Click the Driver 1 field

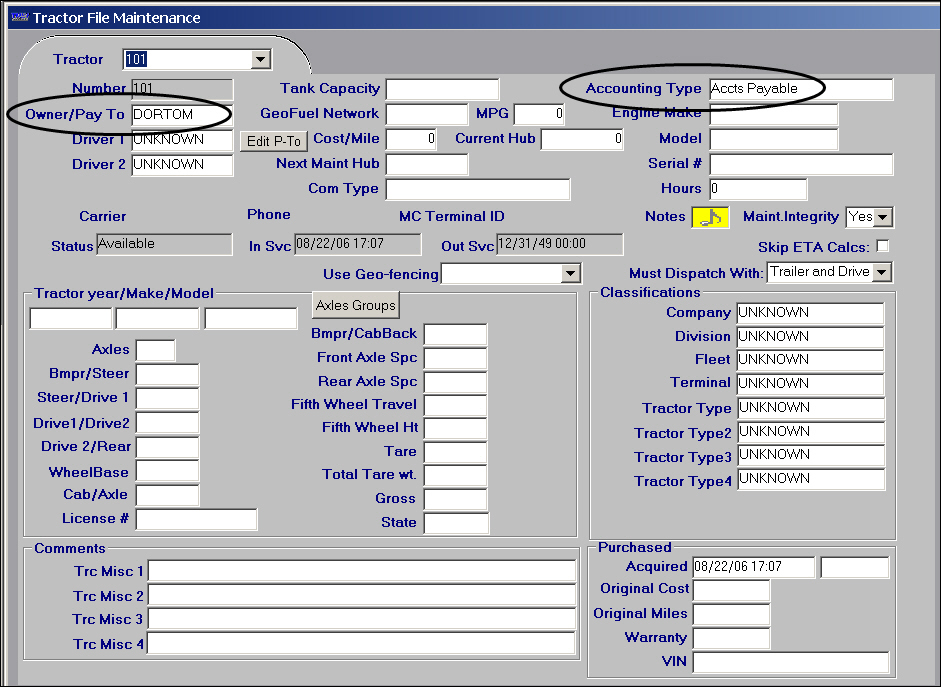(x=182, y=140)
